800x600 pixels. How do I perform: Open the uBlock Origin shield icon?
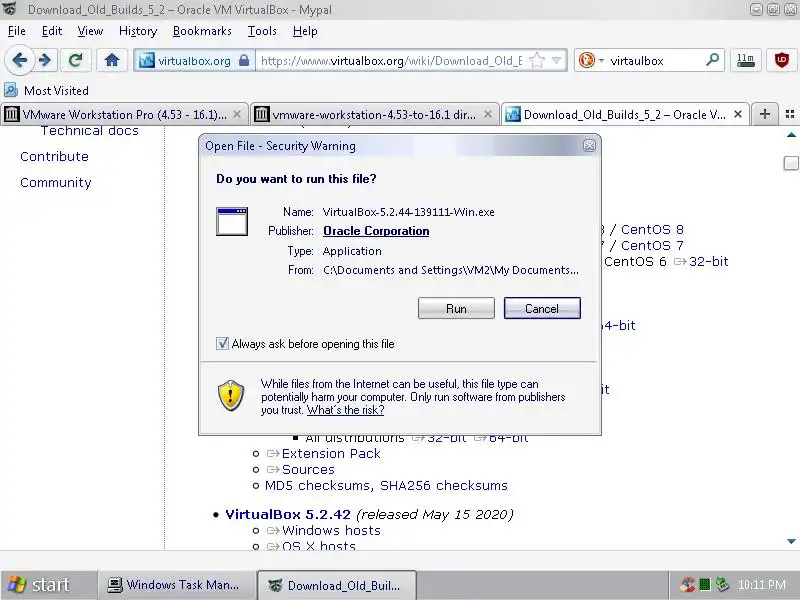(x=781, y=61)
